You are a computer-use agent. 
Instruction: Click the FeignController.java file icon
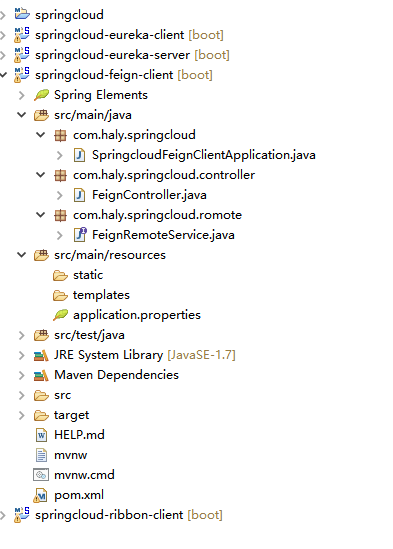pos(80,195)
